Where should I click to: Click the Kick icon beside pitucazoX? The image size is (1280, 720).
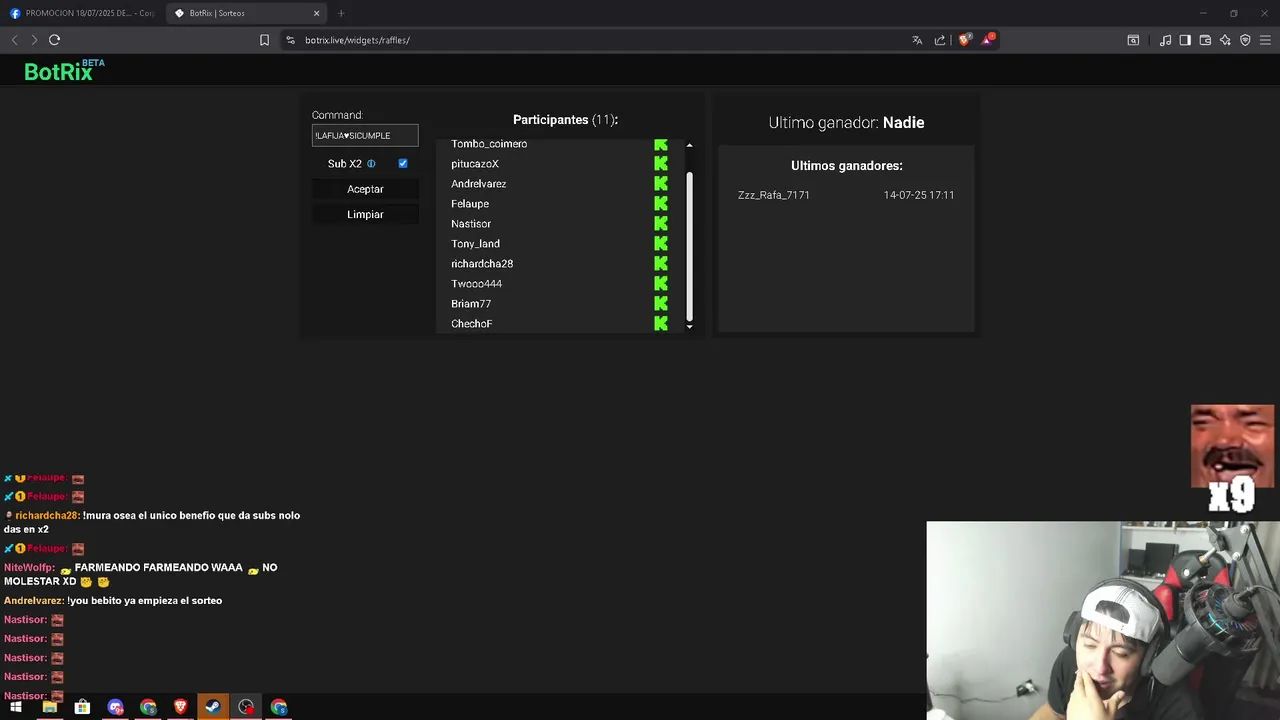[661, 164]
